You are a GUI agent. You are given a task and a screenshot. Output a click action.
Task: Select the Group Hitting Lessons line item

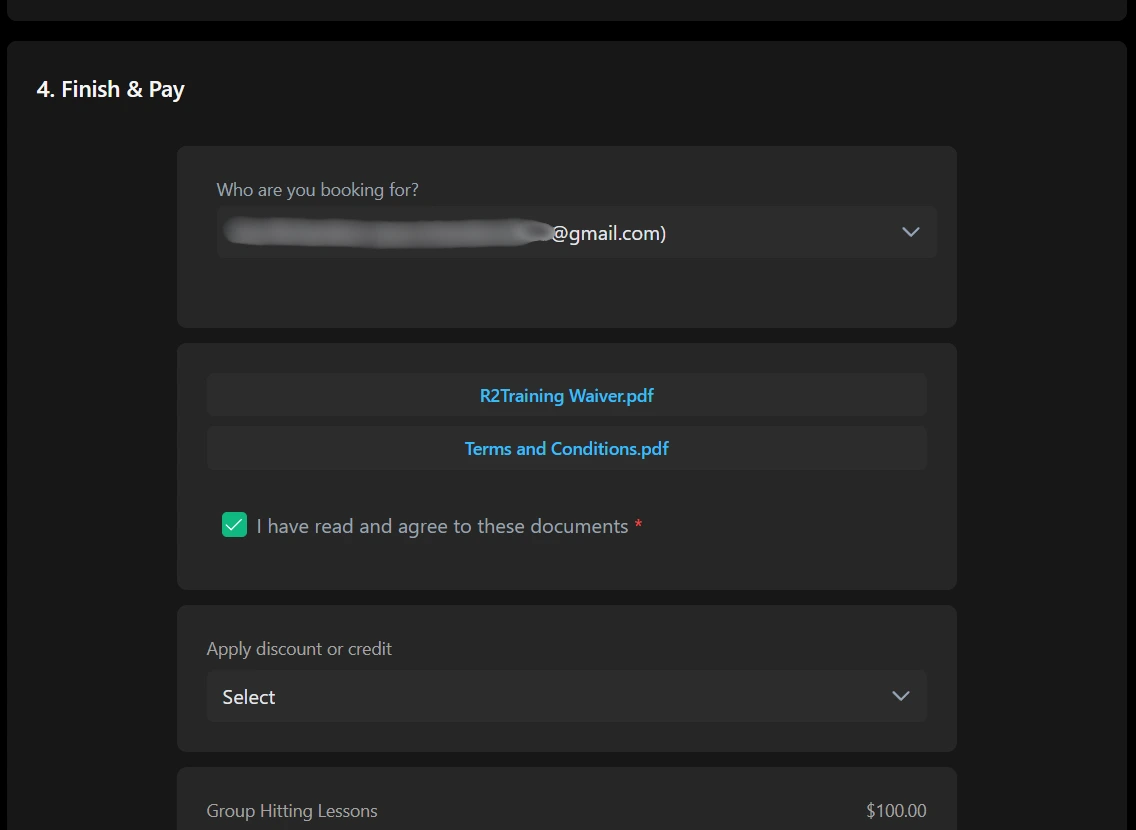point(292,811)
